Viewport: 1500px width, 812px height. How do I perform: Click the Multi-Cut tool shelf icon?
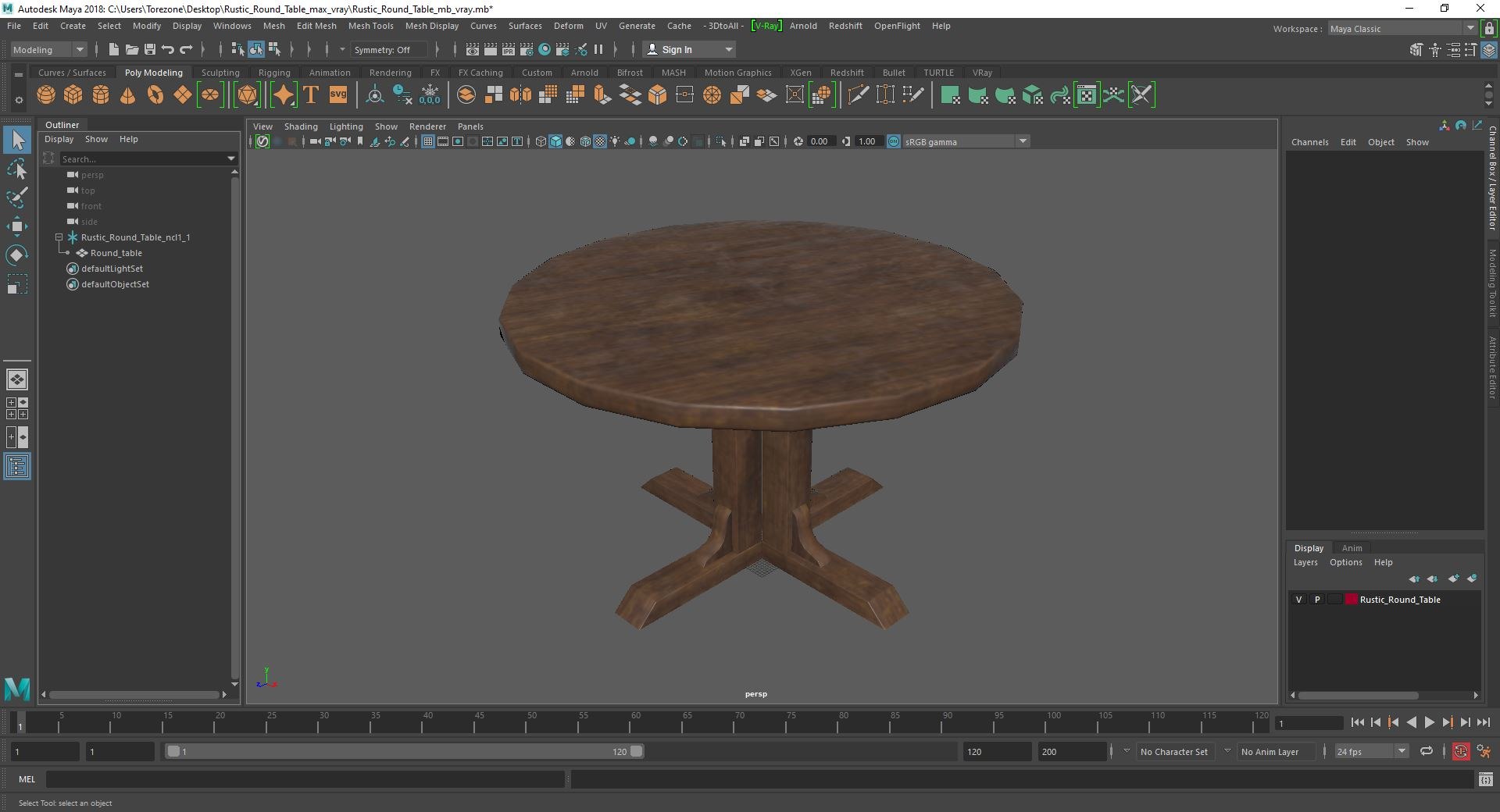(x=858, y=95)
